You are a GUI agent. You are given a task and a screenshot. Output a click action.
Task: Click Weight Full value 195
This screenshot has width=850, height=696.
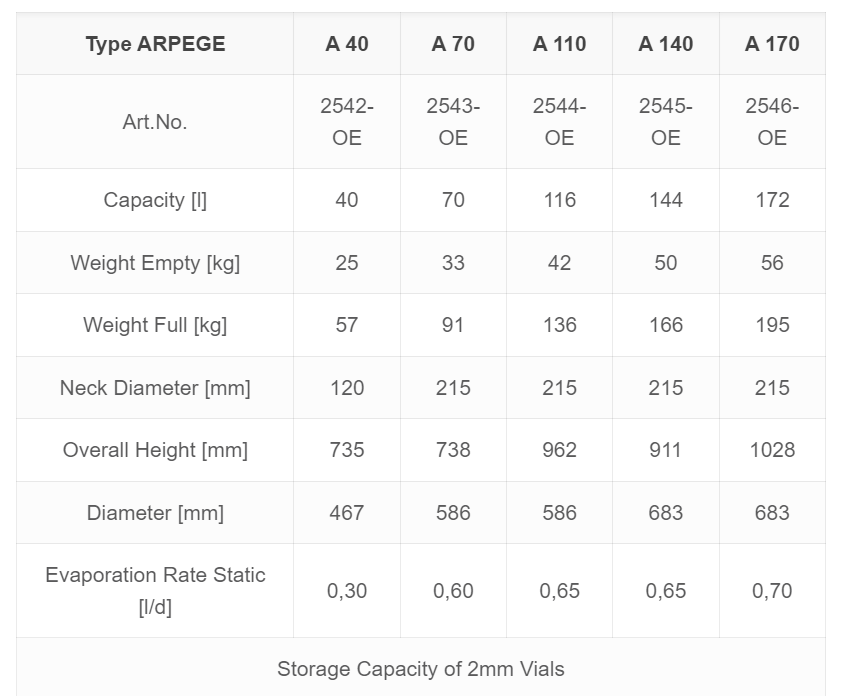(x=772, y=325)
